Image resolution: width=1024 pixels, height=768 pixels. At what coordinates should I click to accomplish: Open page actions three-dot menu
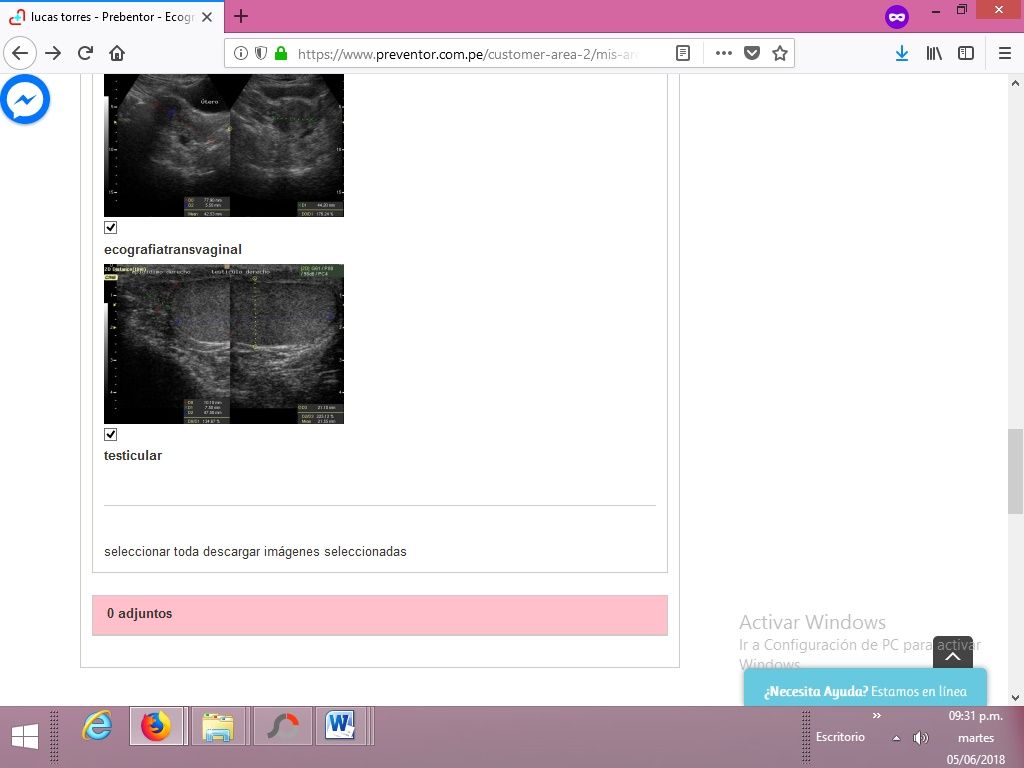724,54
